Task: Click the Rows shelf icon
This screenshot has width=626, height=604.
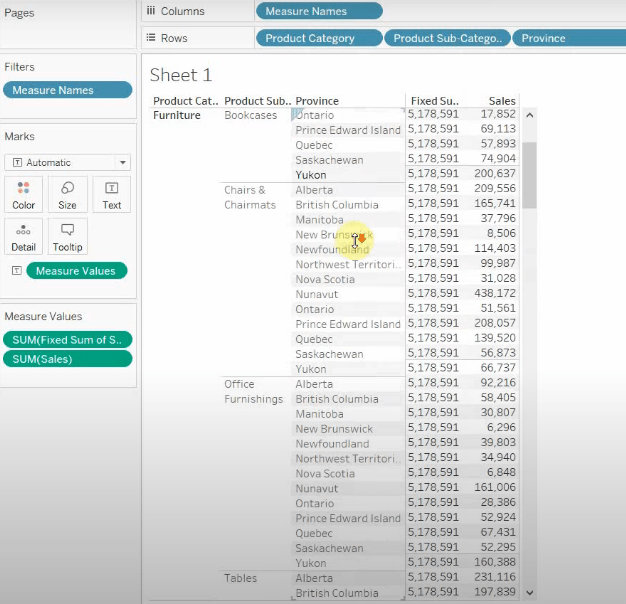Action: tap(151, 38)
